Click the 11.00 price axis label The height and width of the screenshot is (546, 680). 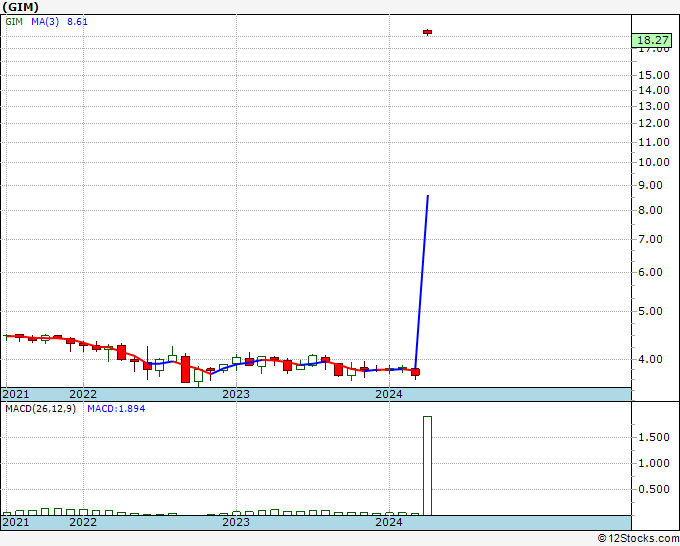(x=654, y=142)
